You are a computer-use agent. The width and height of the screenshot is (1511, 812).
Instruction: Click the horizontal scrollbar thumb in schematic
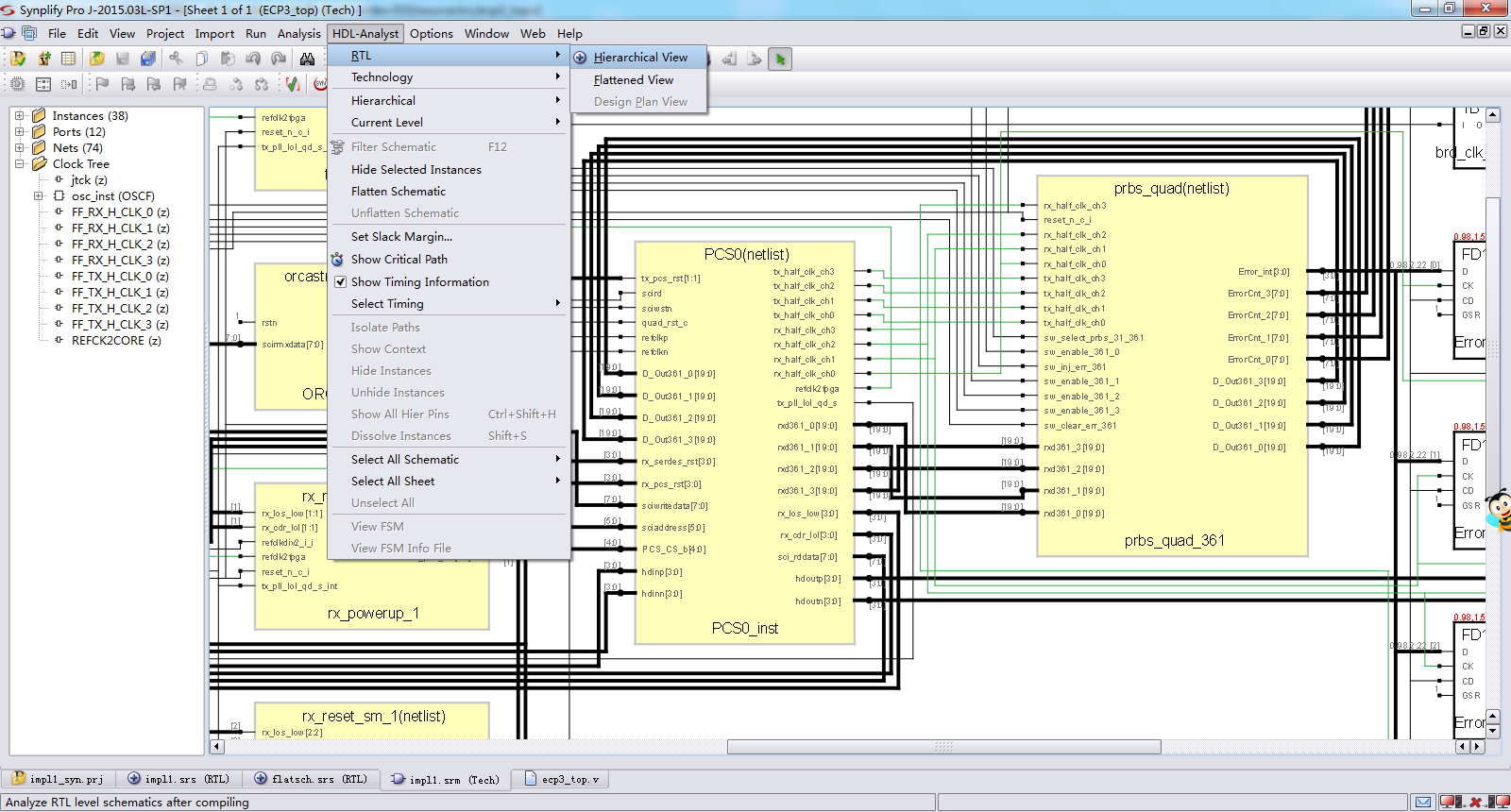(943, 747)
